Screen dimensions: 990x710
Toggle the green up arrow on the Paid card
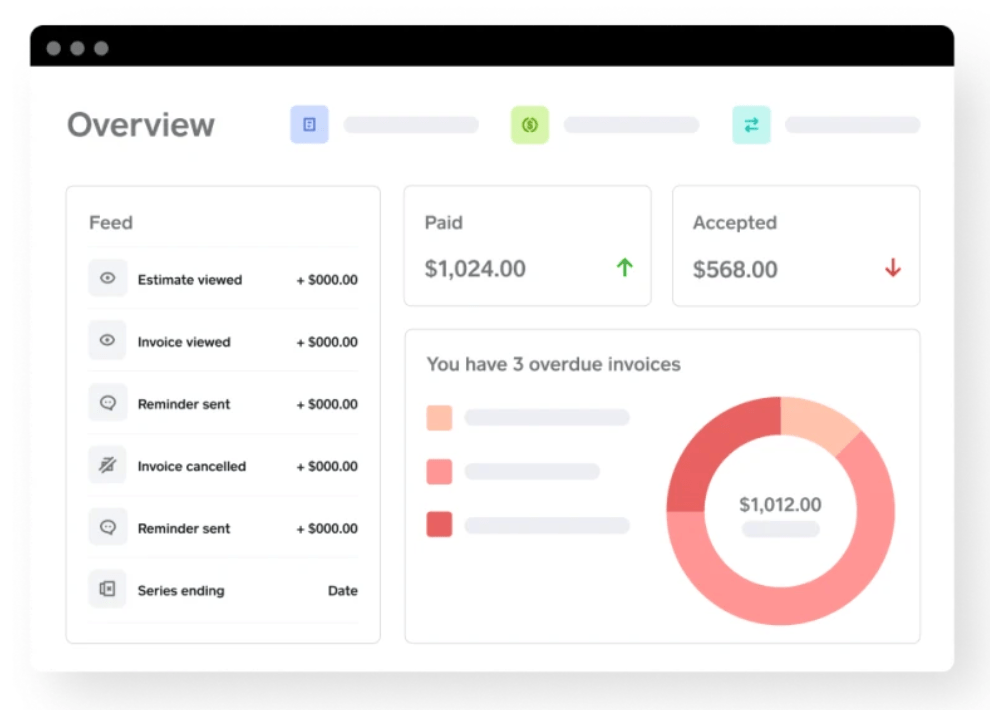click(624, 267)
